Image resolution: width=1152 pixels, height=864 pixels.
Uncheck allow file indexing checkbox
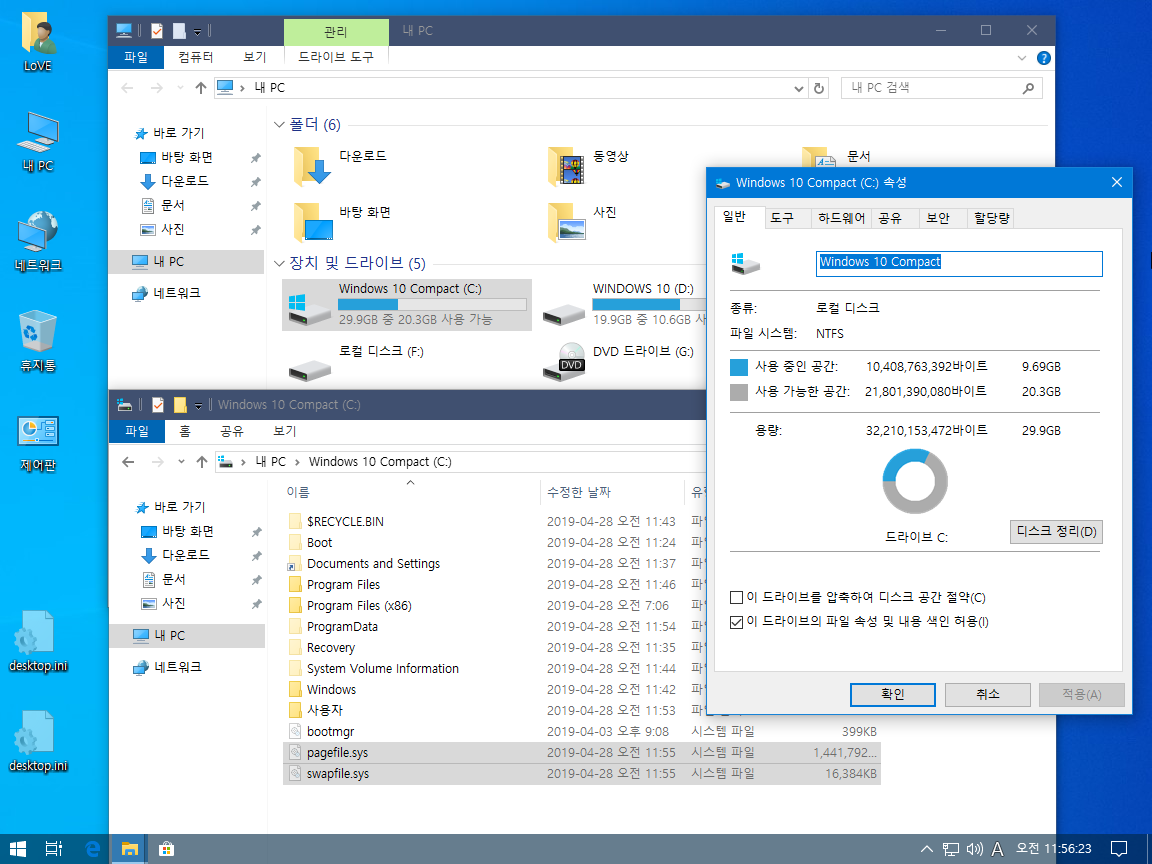(x=736, y=622)
